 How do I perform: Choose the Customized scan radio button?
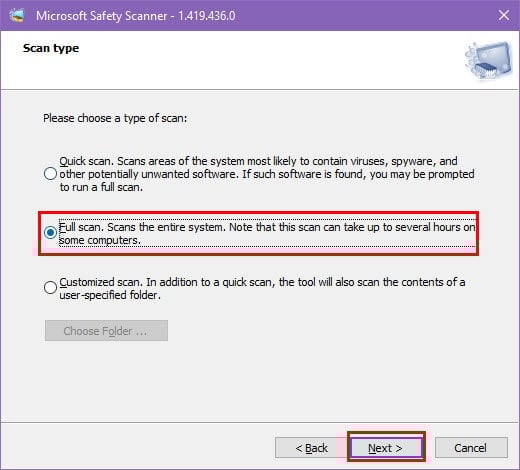click(x=50, y=287)
